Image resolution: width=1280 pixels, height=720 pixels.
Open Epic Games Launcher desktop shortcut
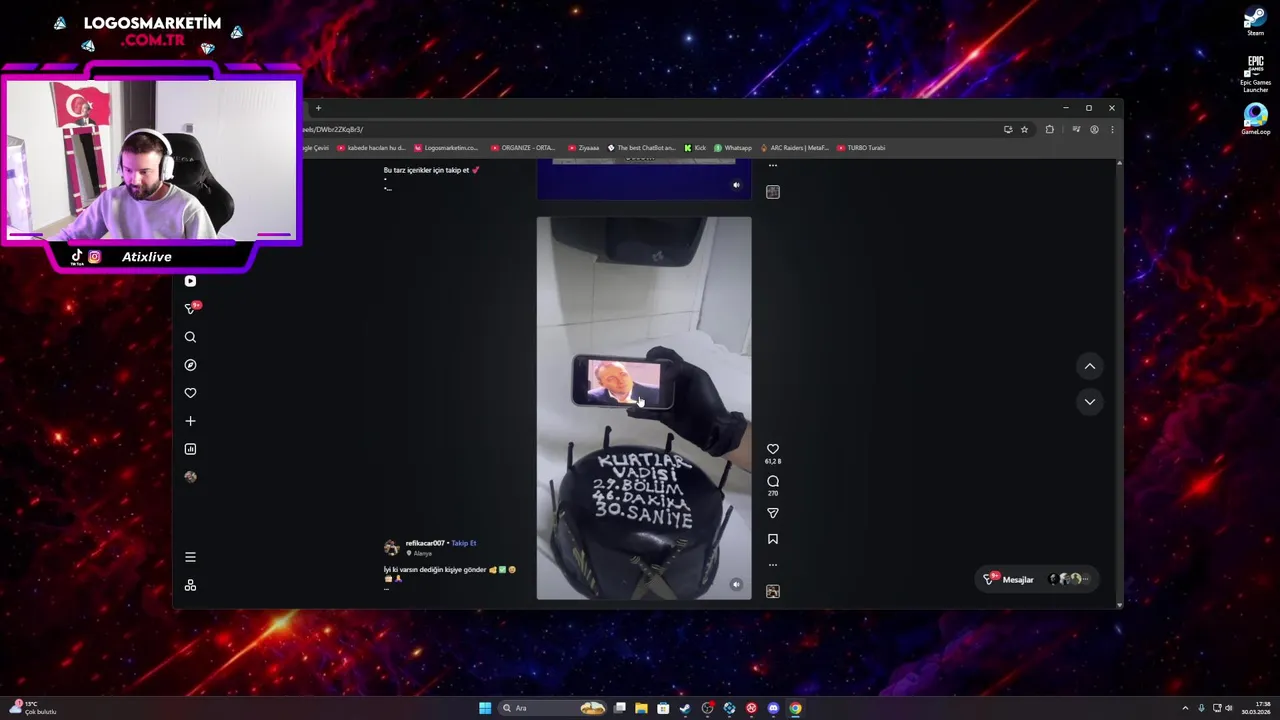[1255, 74]
